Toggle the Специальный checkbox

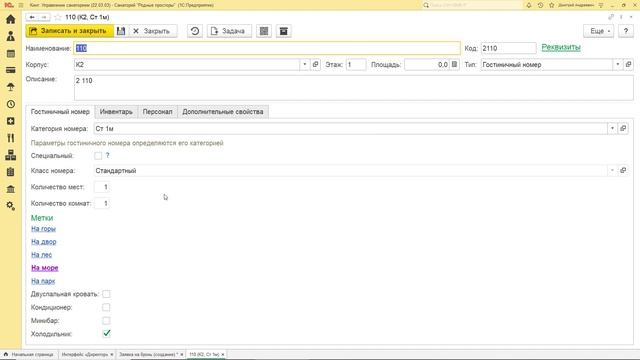click(98, 156)
